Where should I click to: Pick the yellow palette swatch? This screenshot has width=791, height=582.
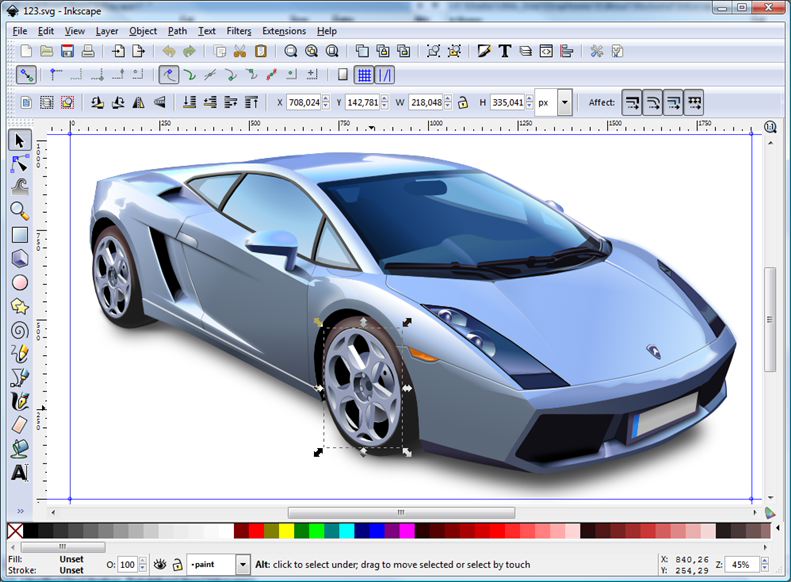pyautogui.click(x=287, y=531)
